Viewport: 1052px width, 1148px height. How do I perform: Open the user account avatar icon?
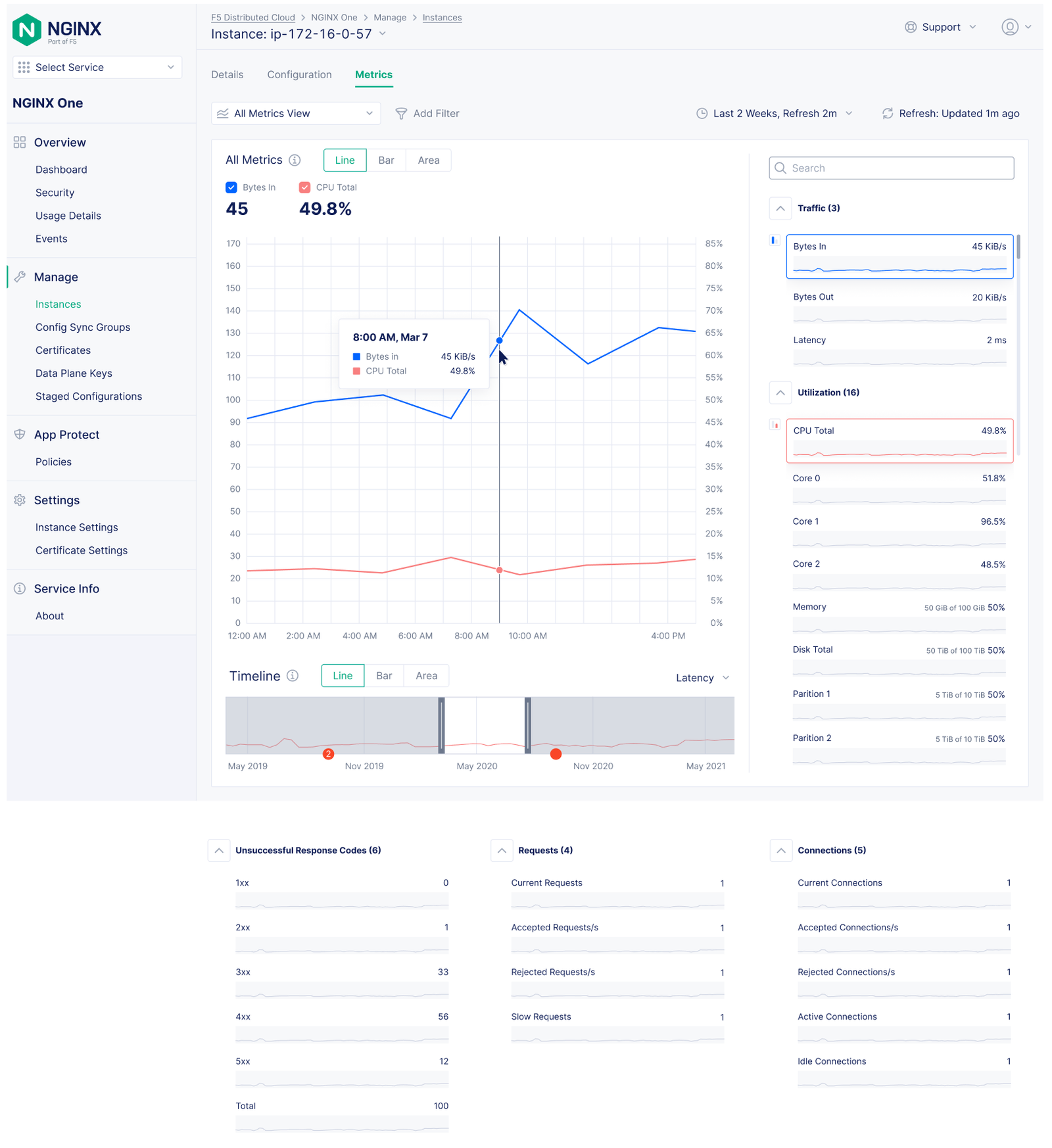point(1009,27)
